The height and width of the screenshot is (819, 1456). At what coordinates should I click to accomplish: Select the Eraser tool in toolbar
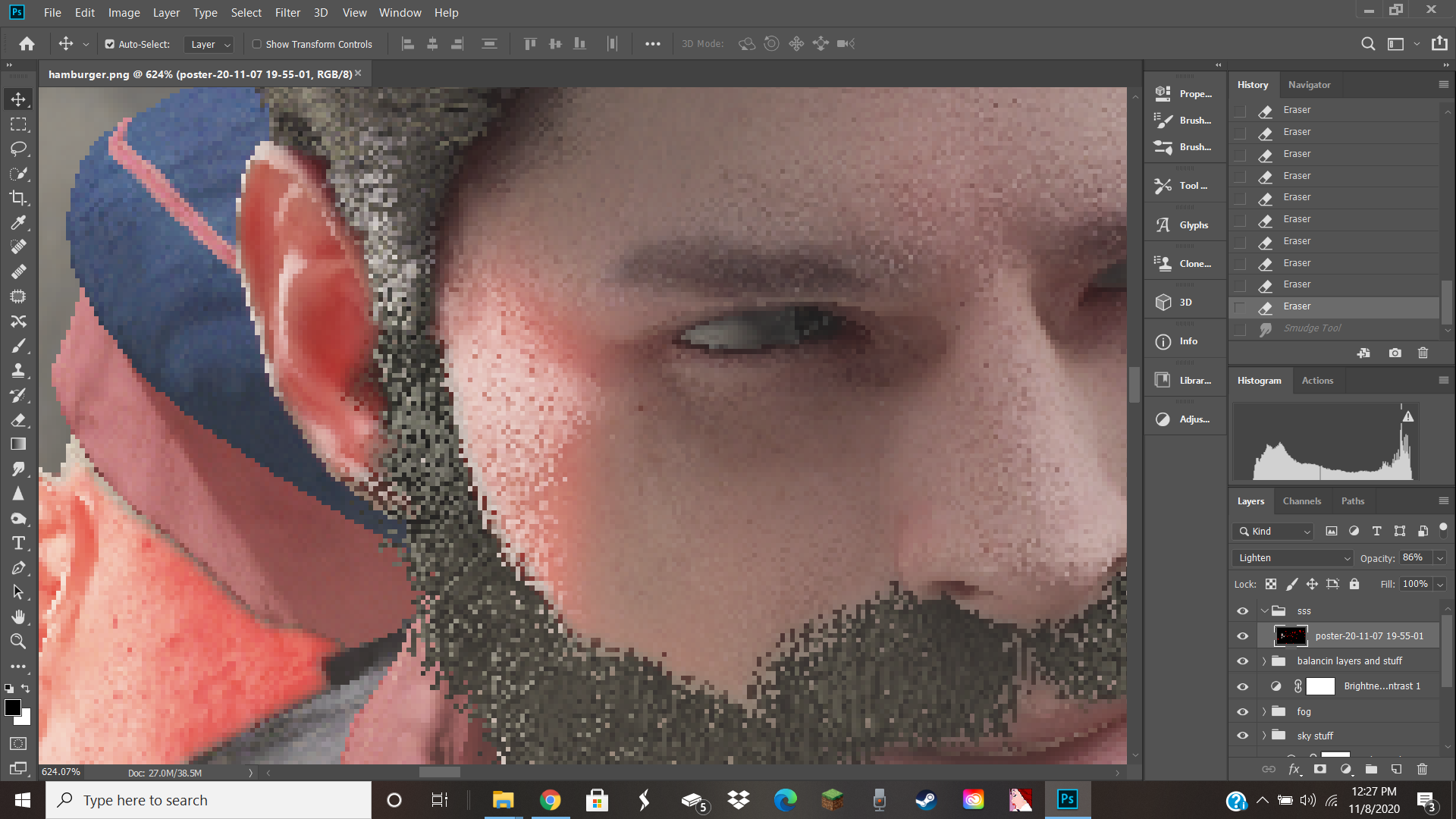(x=18, y=419)
